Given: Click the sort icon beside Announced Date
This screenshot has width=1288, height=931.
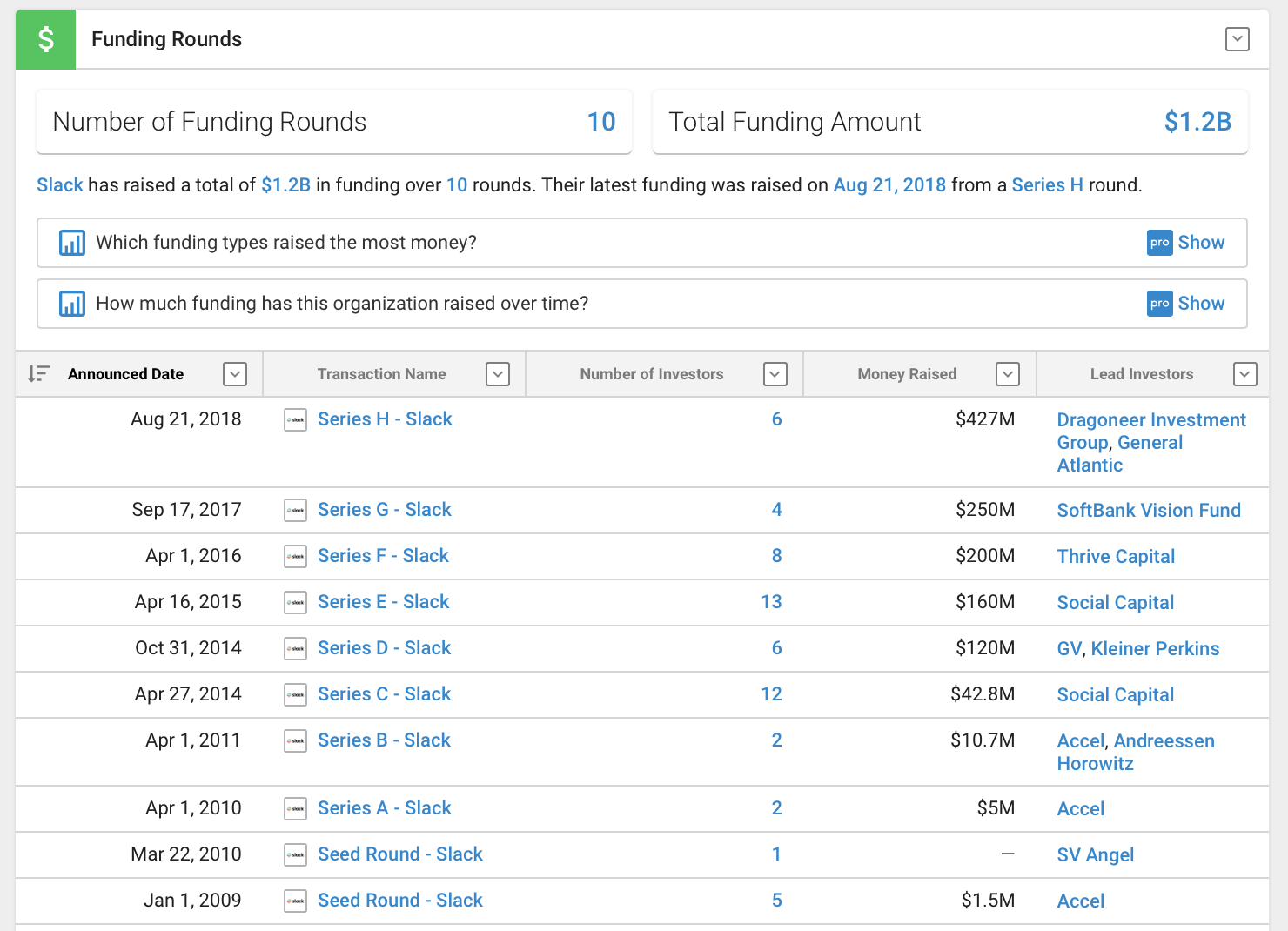Looking at the screenshot, I should [39, 374].
